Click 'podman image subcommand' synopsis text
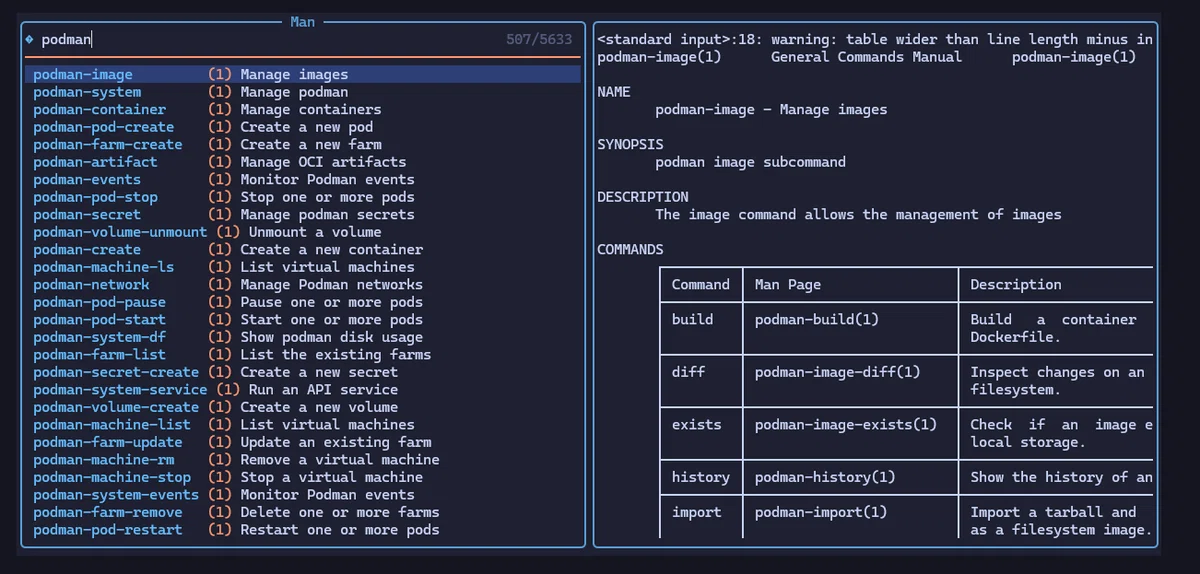 [750, 162]
